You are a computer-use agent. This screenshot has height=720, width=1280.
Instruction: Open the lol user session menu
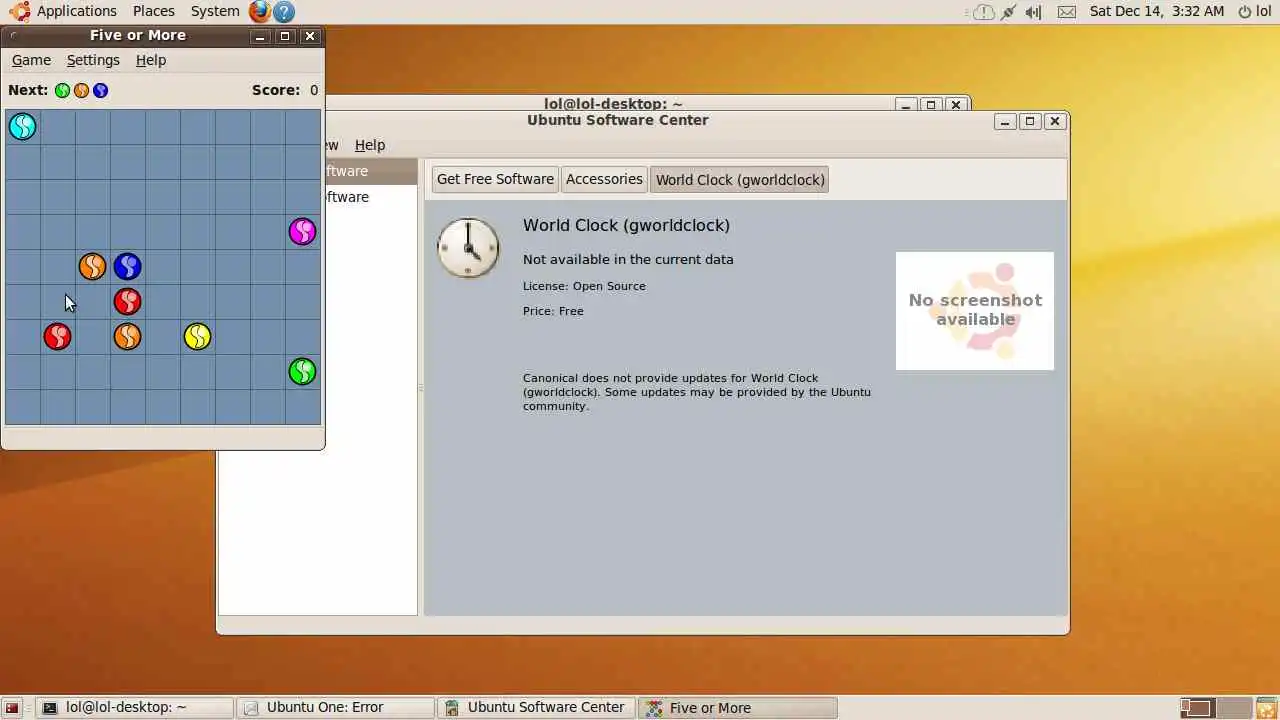point(1255,11)
